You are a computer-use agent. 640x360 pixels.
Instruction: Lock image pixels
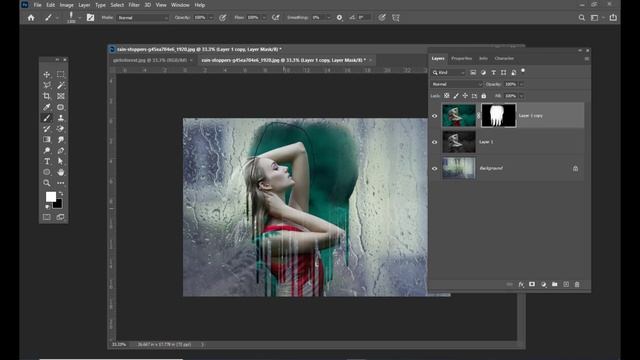[x=456, y=96]
